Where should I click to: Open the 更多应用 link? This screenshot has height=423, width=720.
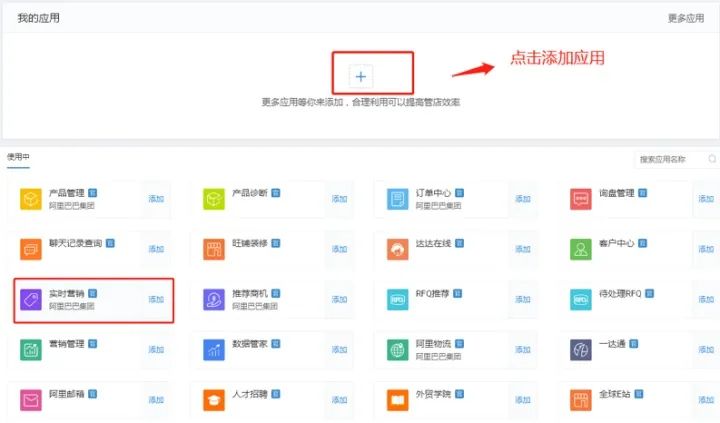click(686, 18)
